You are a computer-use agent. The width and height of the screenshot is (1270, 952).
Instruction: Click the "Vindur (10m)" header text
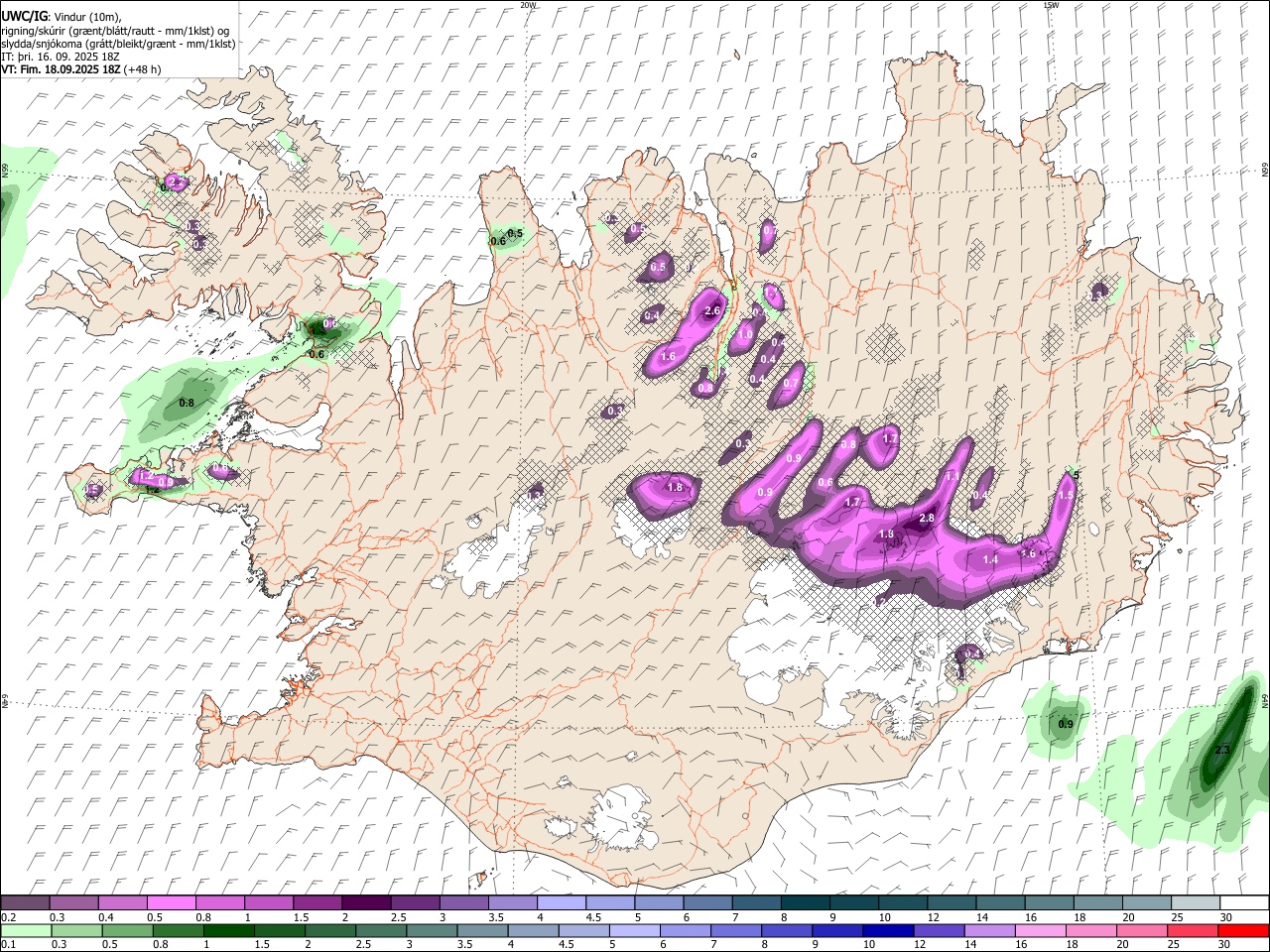click(87, 17)
